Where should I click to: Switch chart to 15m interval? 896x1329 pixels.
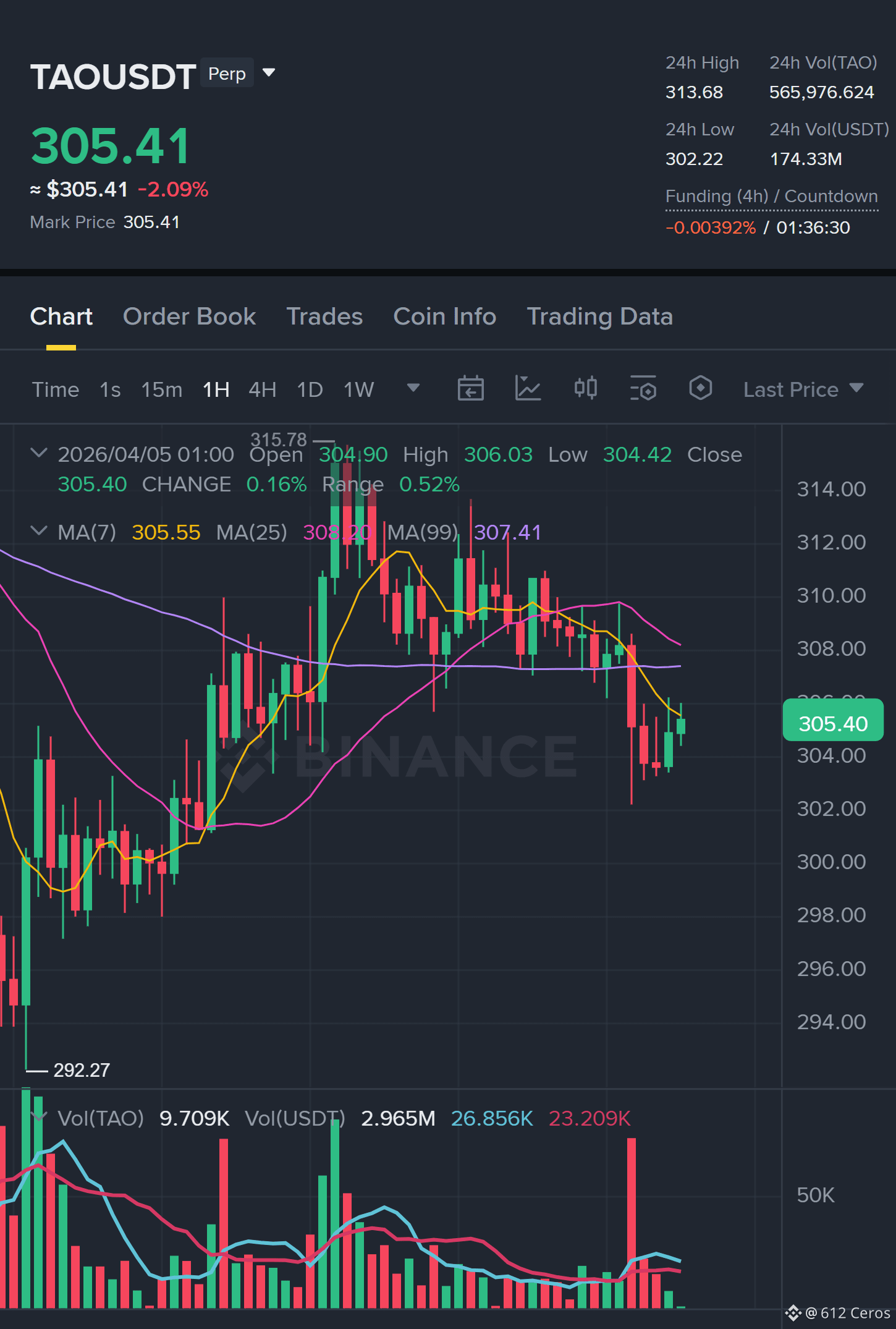tap(161, 389)
